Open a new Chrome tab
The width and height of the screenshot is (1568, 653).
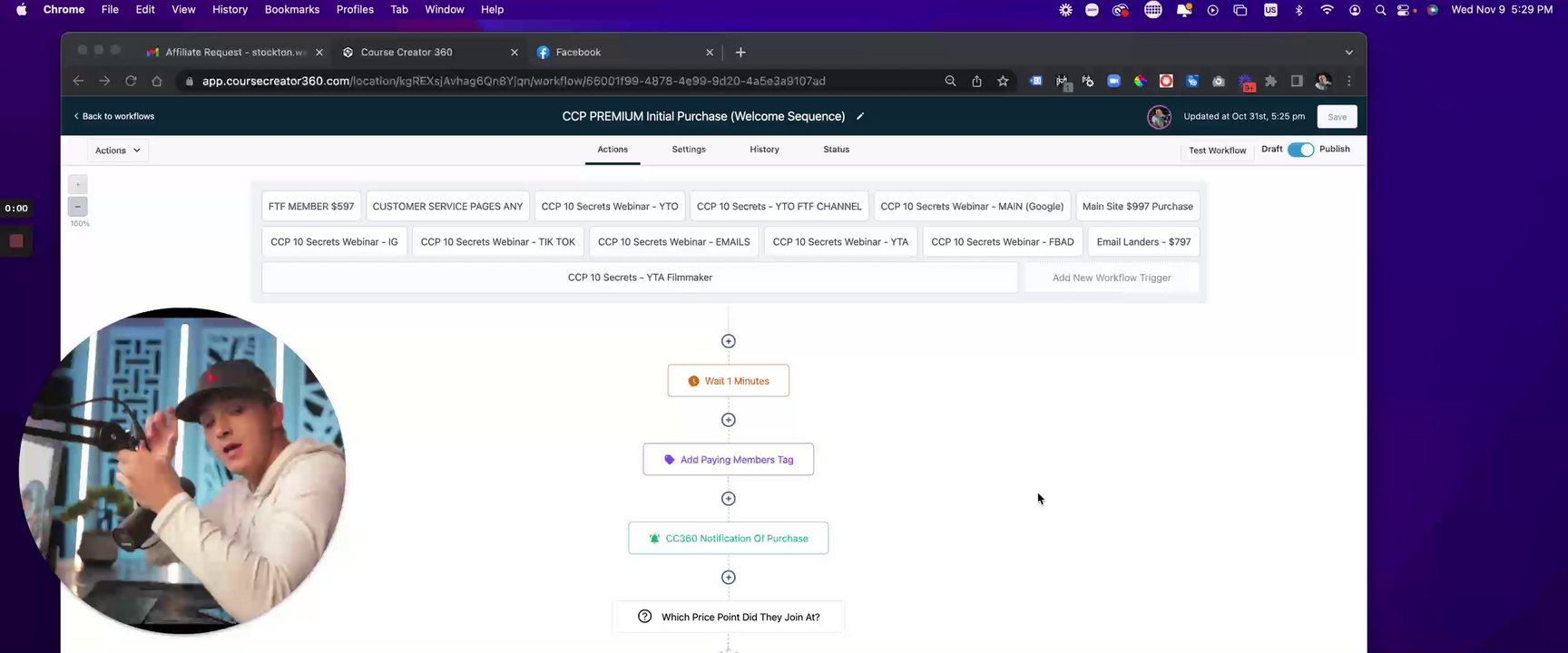click(740, 52)
